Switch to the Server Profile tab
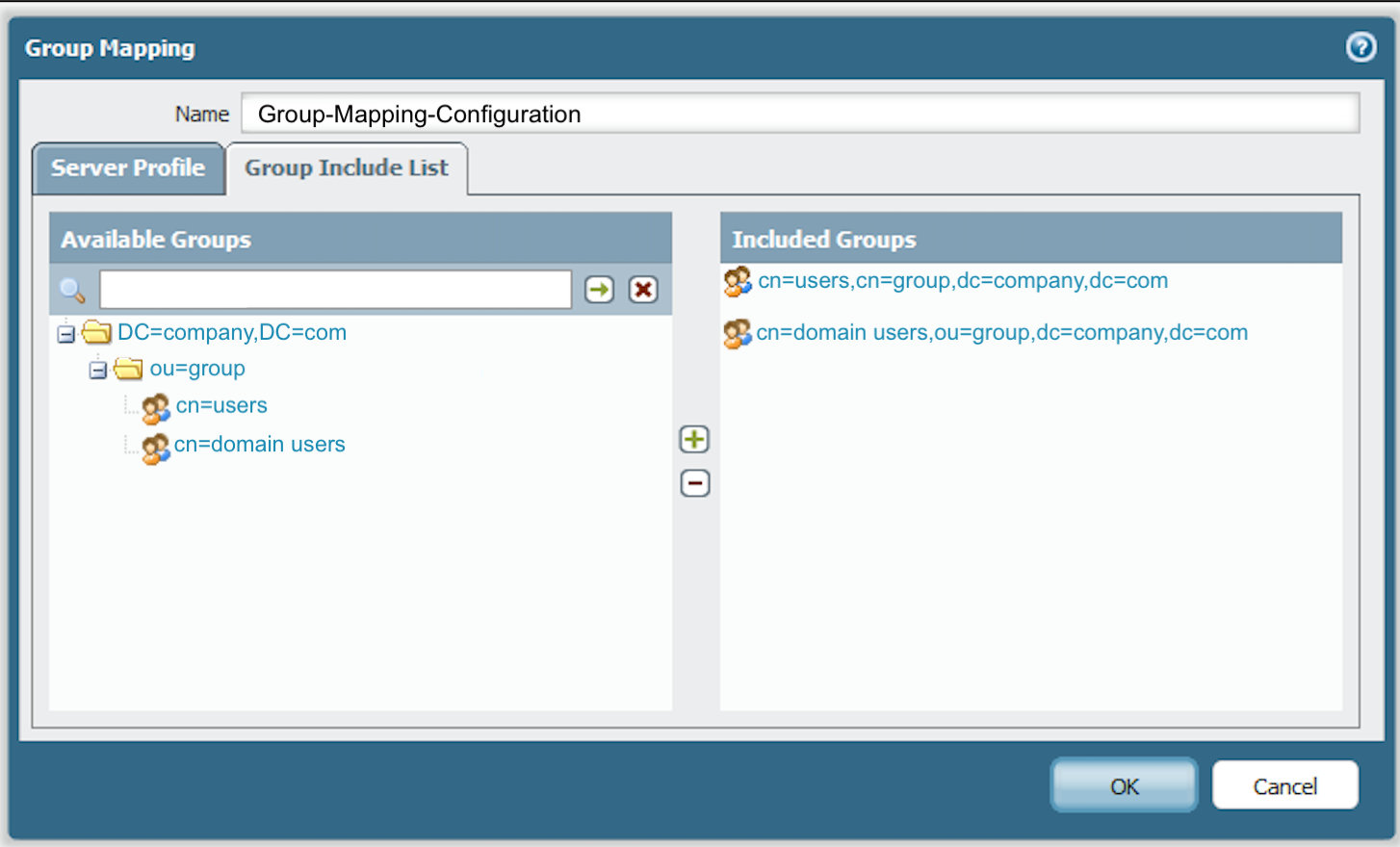The height and width of the screenshot is (847, 1400). click(x=128, y=167)
